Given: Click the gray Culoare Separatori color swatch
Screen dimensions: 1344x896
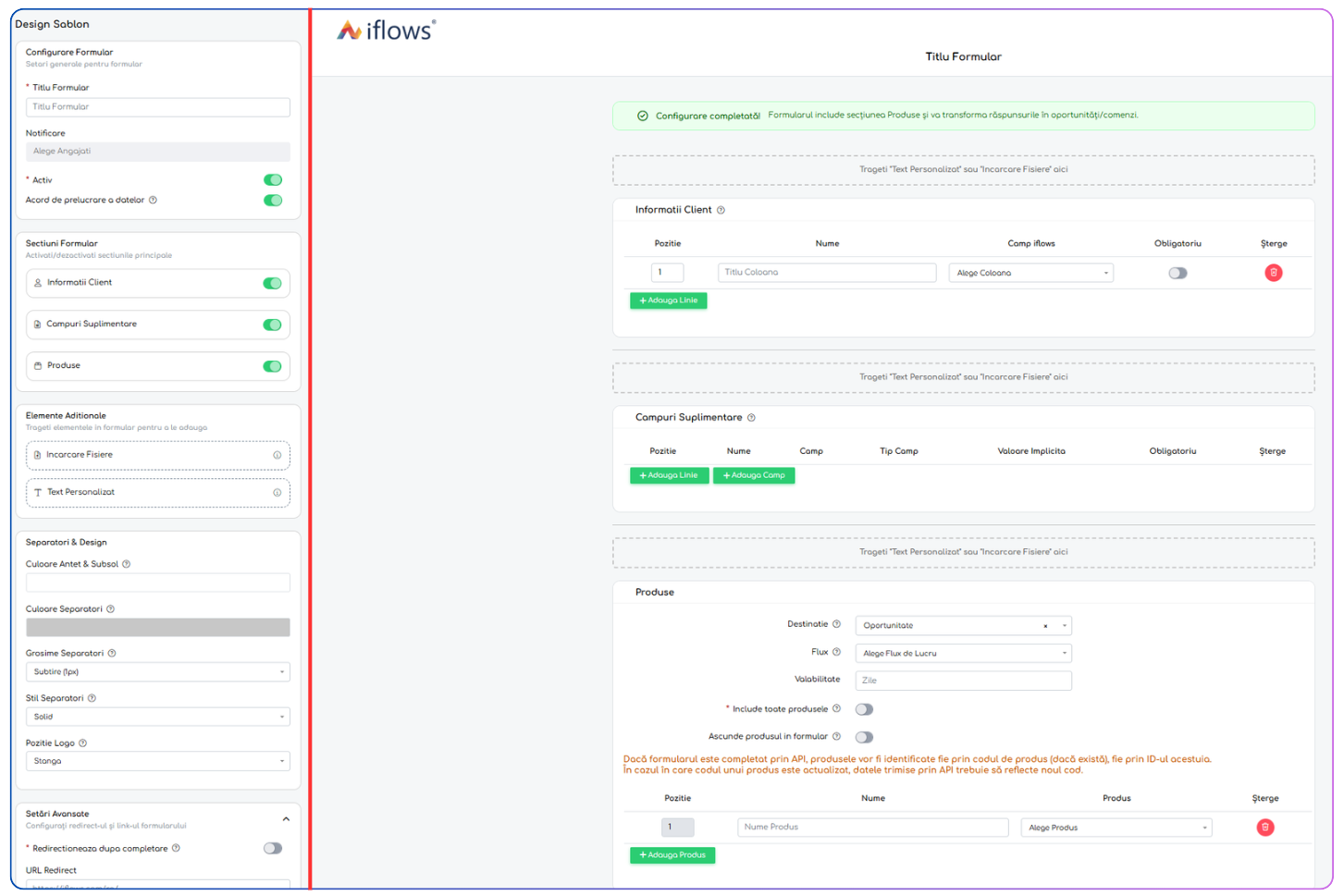Looking at the screenshot, I should click(x=157, y=628).
